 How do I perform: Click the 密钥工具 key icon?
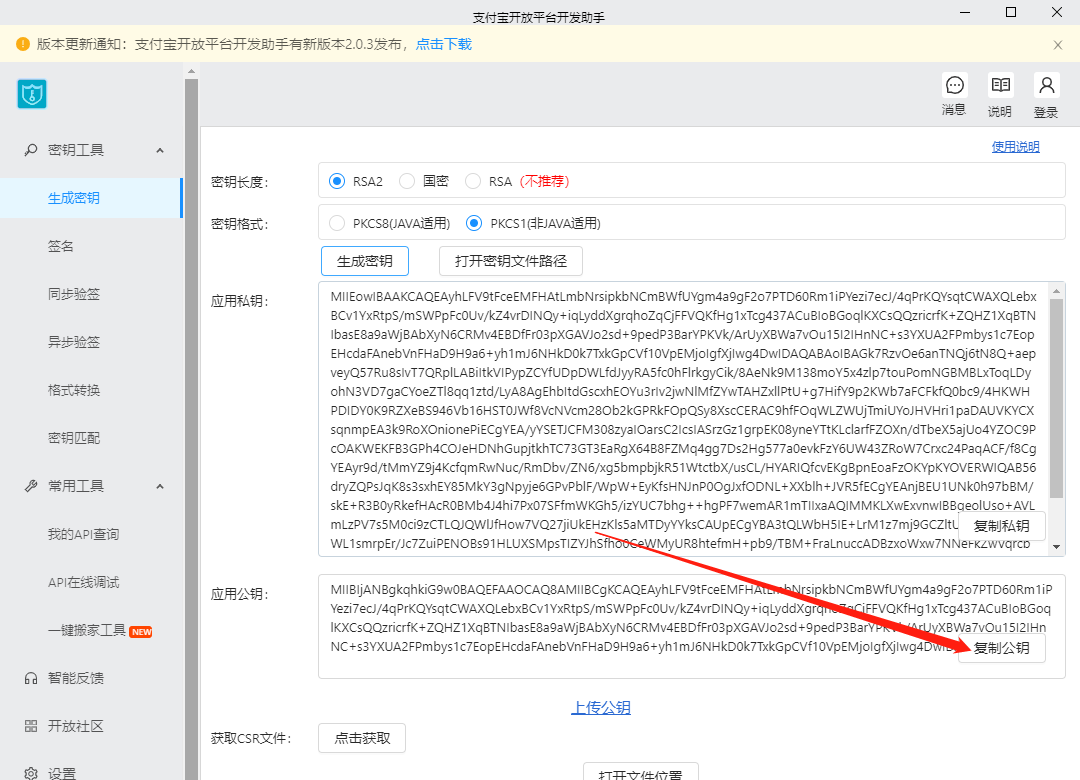[31, 150]
